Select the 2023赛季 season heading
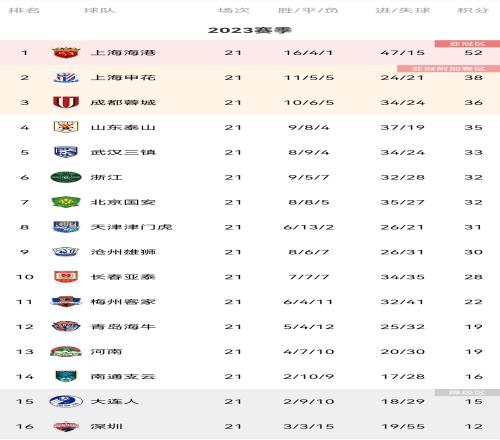Screen dimensions: 500x440 tap(250, 30)
